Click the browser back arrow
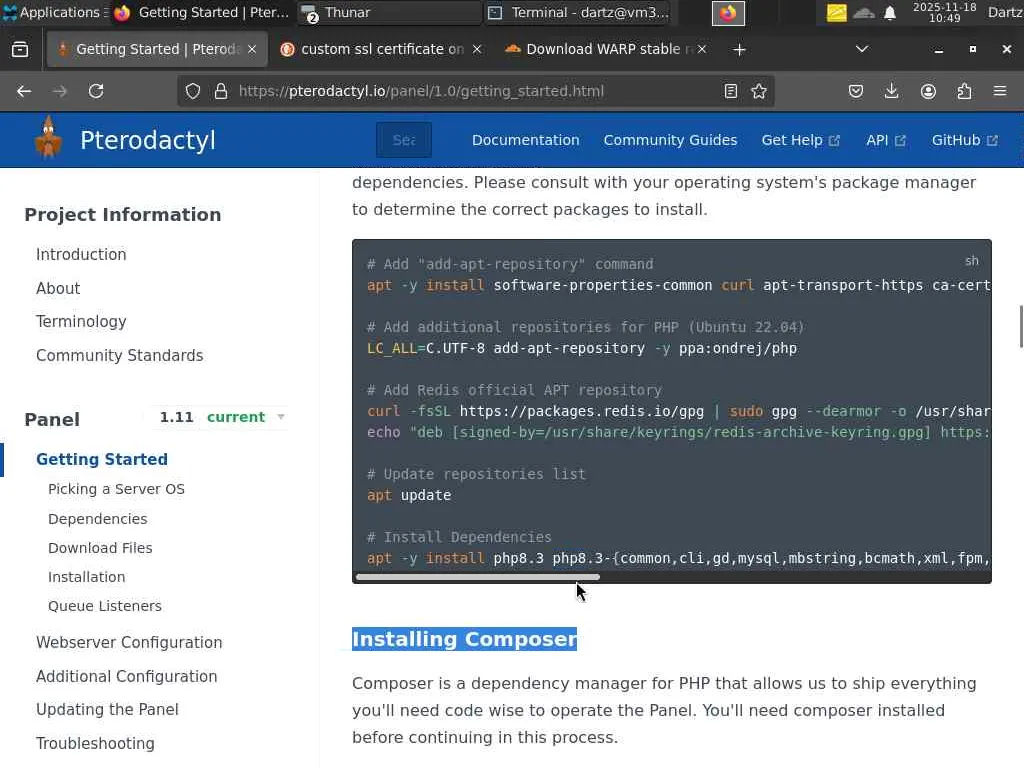Screen dimensions: 1024x768 point(24,91)
